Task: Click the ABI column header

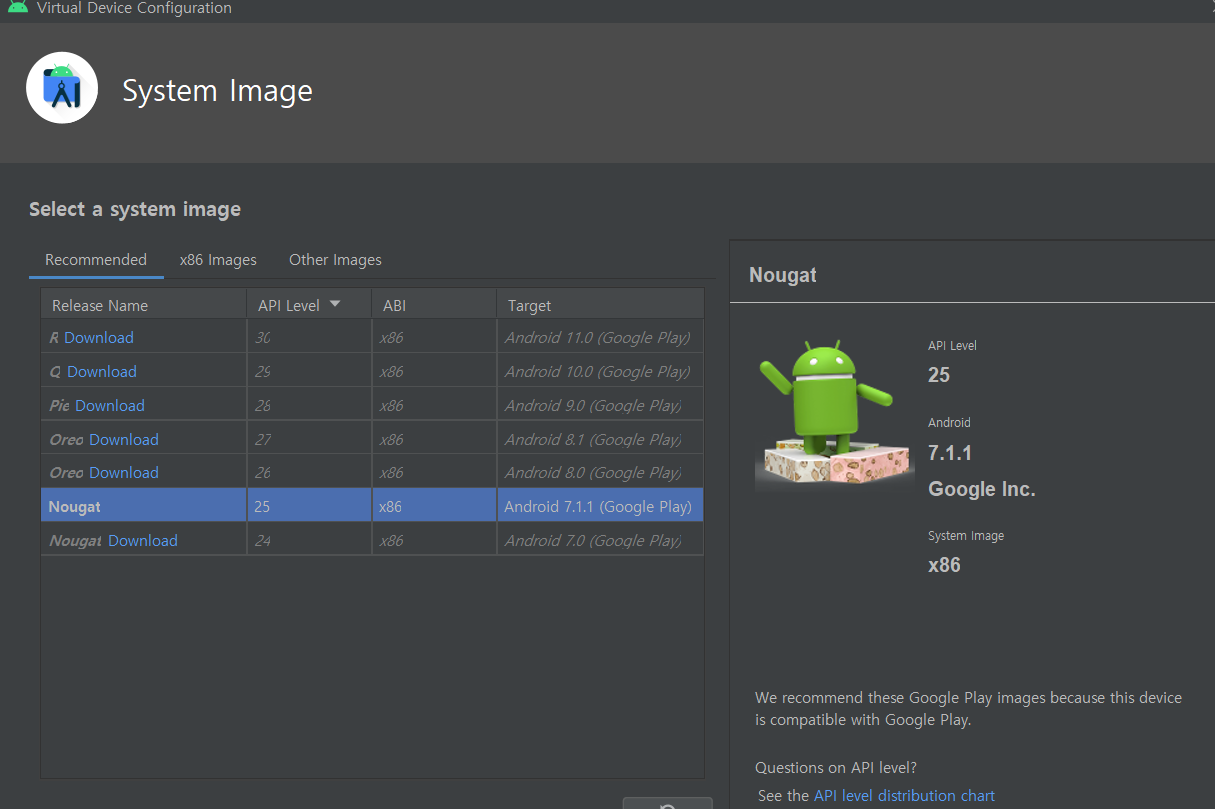Action: [434, 305]
